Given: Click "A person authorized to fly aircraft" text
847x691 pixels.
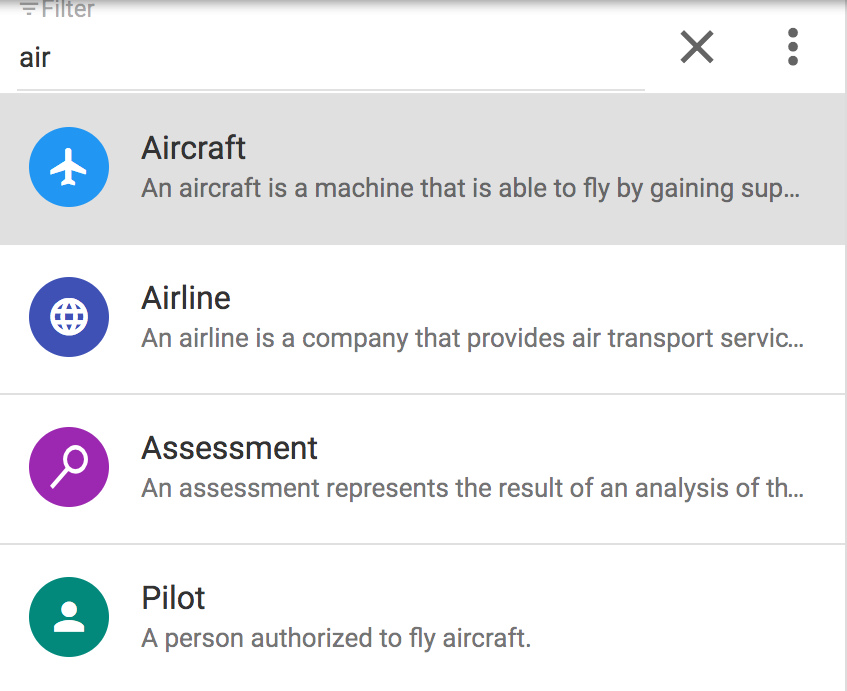Looking at the screenshot, I should click(x=336, y=638).
